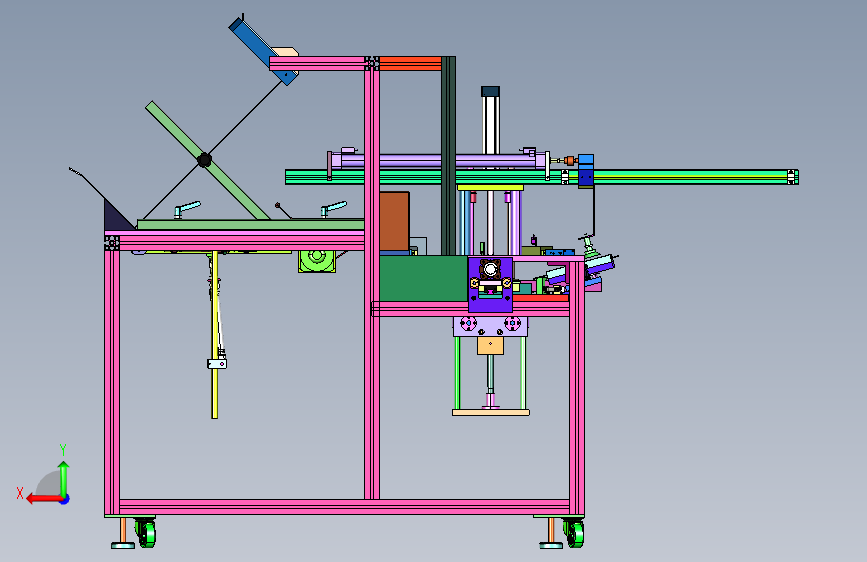This screenshot has height=562, width=867.
Task: Select the yellow vertical rod under the table
Action: click(215, 335)
